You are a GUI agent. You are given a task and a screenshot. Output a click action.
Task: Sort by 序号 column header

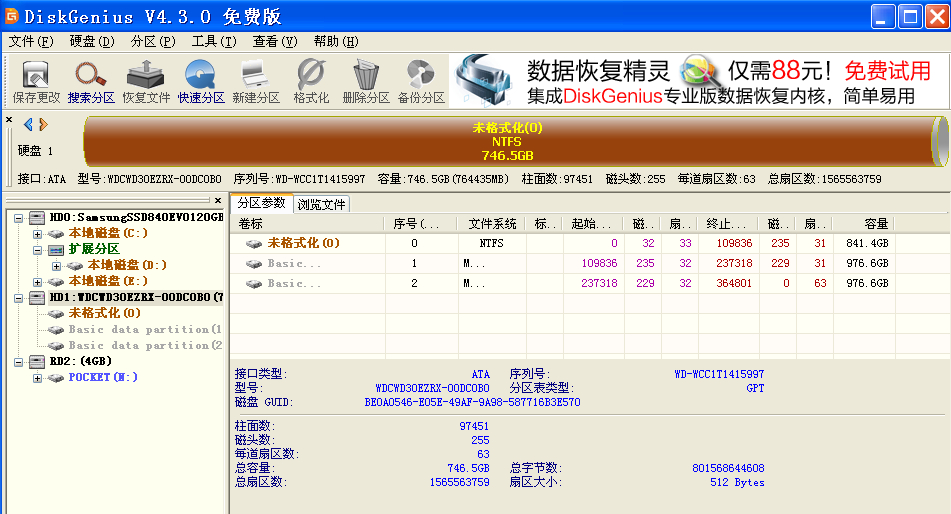pos(421,224)
